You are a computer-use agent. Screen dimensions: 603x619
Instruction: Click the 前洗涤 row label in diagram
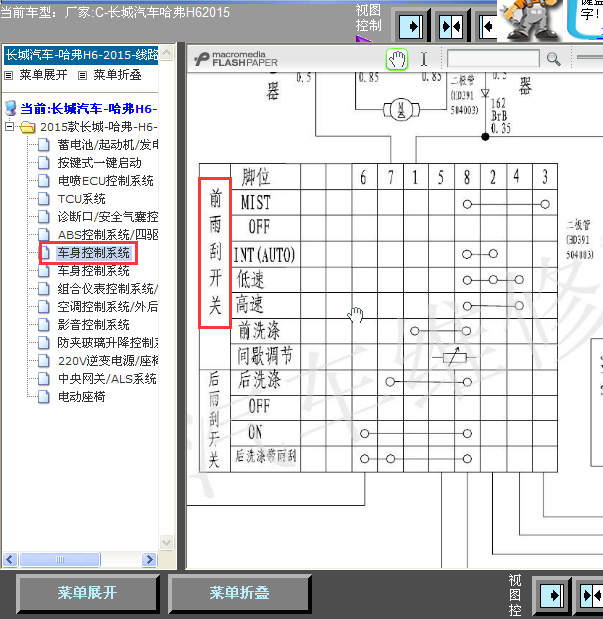point(259,330)
